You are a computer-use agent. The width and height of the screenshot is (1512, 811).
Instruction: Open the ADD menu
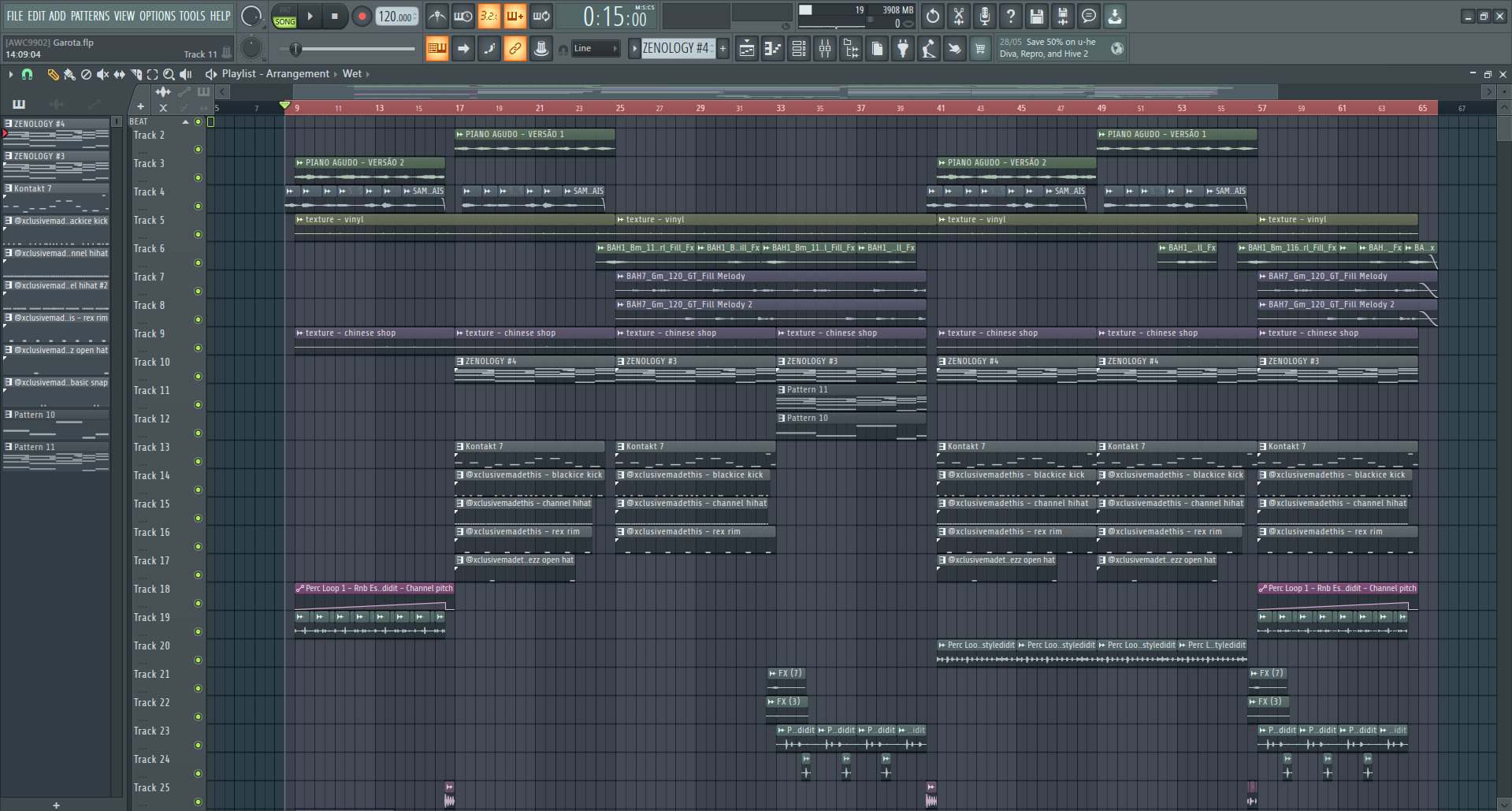coord(58,16)
